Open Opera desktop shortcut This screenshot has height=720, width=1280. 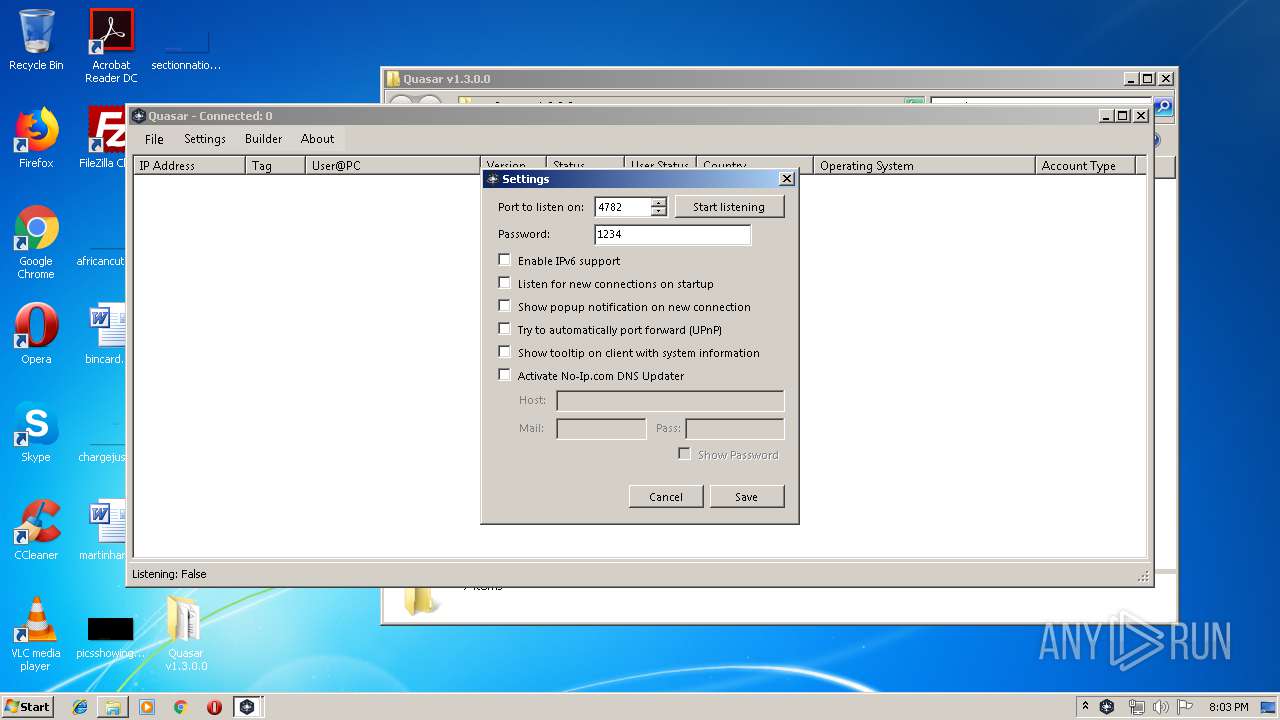coord(36,334)
